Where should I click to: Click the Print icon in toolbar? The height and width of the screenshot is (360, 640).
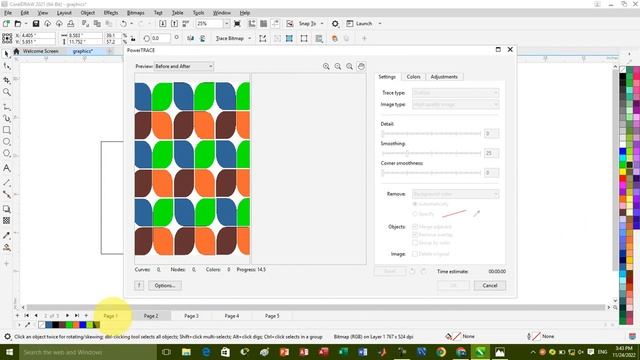[x=71, y=24]
